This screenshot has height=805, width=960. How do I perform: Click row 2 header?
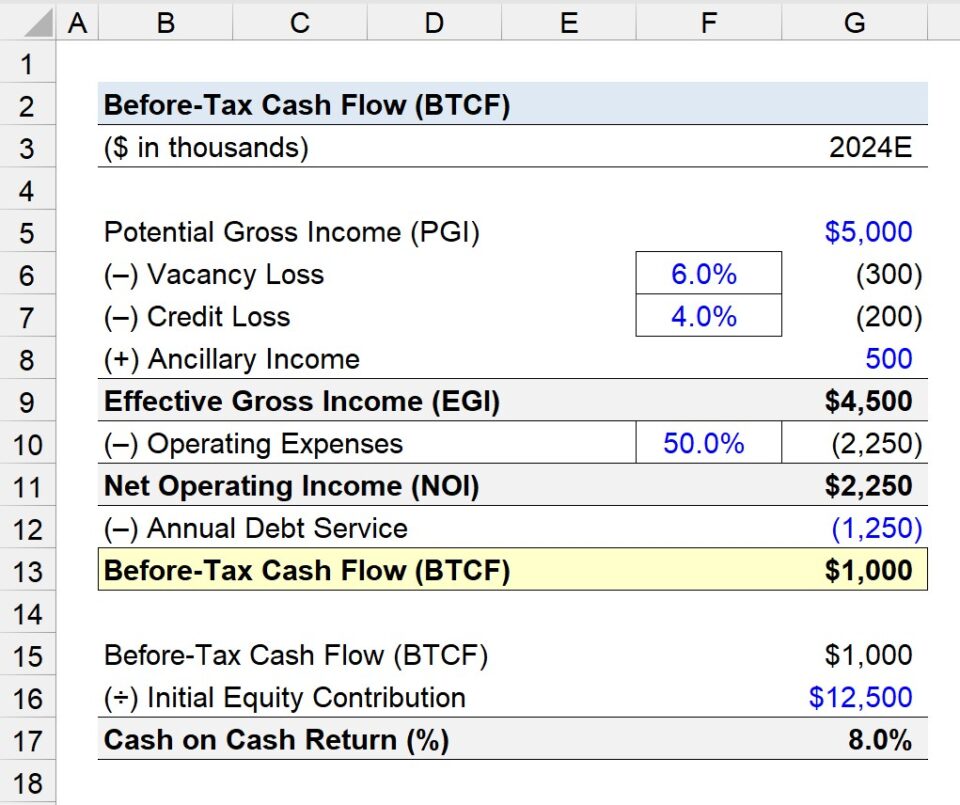coord(27,105)
